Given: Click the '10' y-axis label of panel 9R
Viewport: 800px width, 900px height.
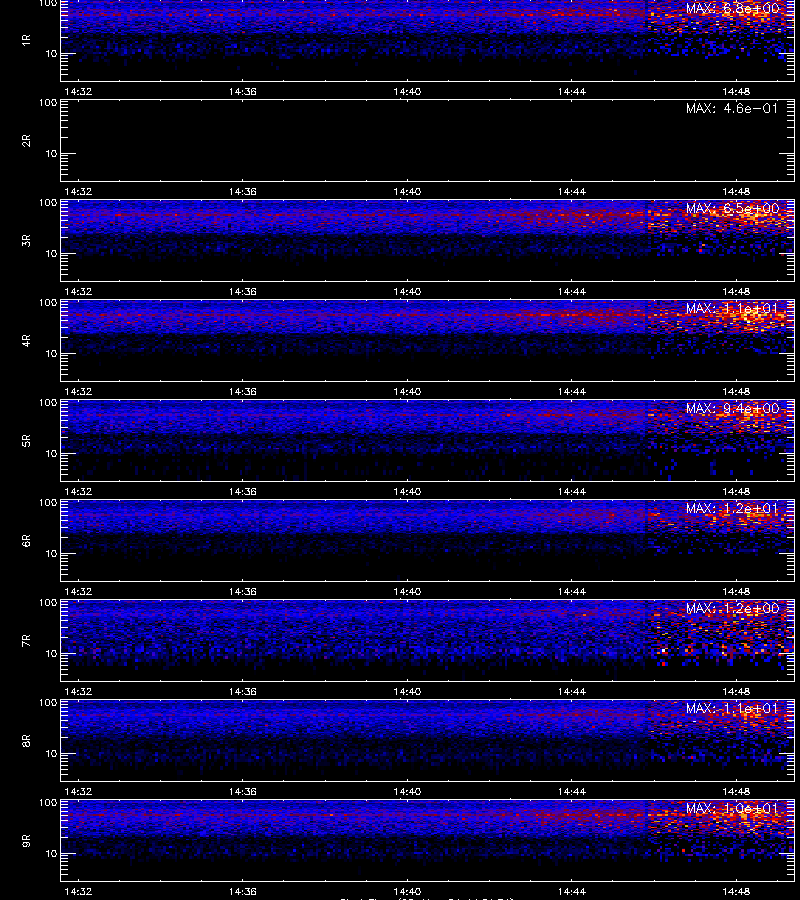Looking at the screenshot, I should tap(51, 854).
